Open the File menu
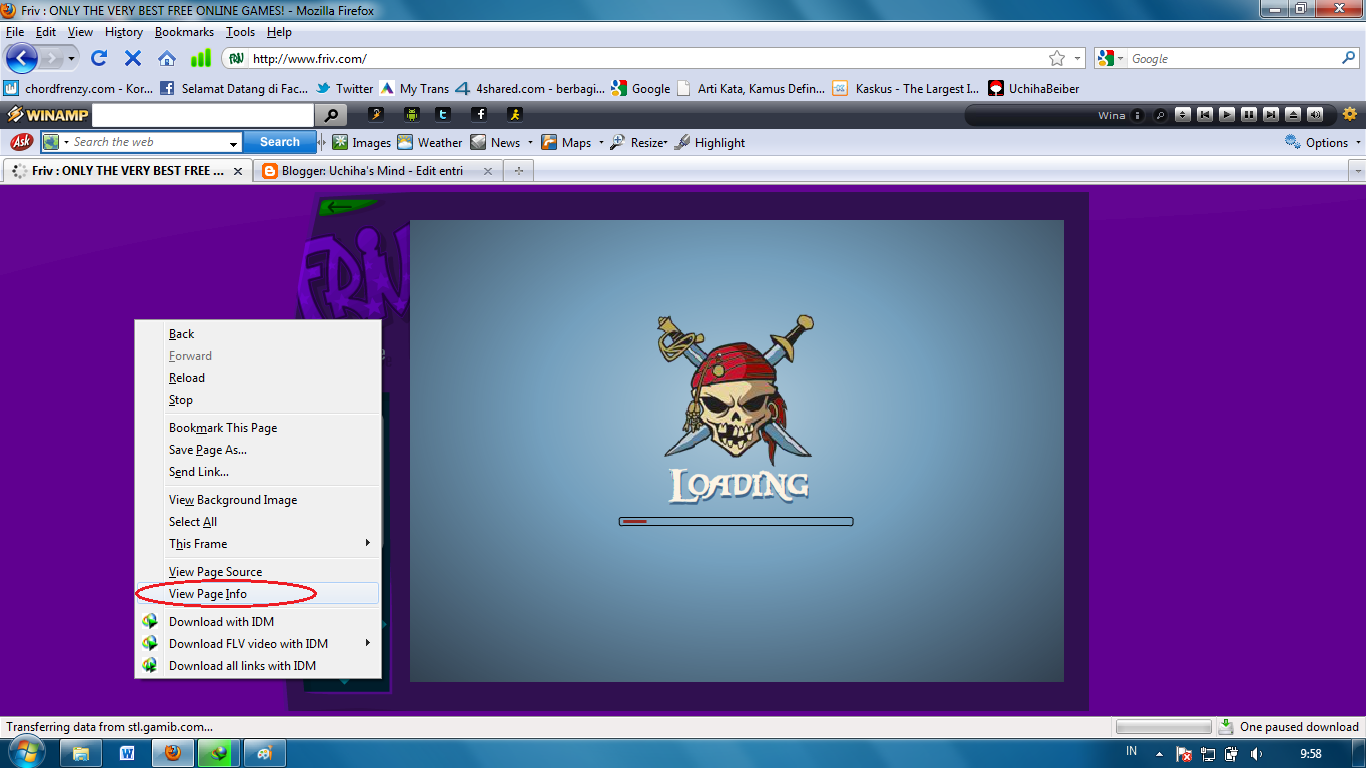 15,32
